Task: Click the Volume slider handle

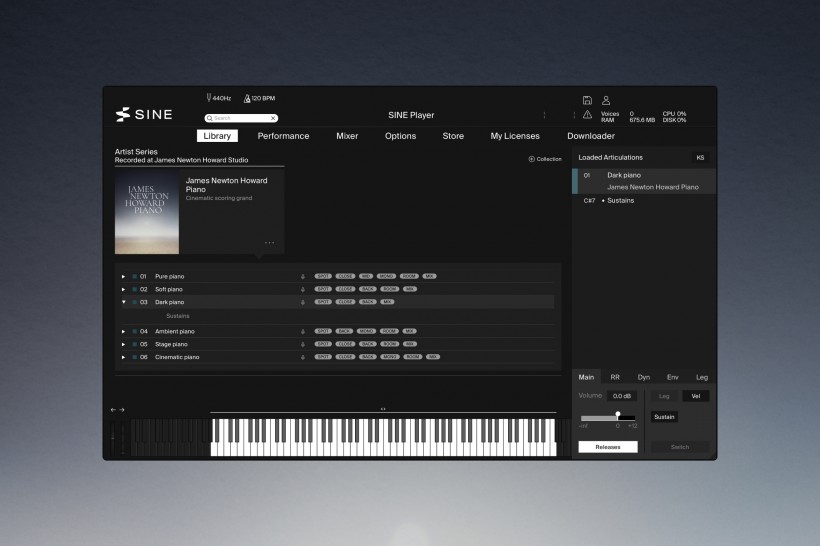Action: tap(618, 415)
